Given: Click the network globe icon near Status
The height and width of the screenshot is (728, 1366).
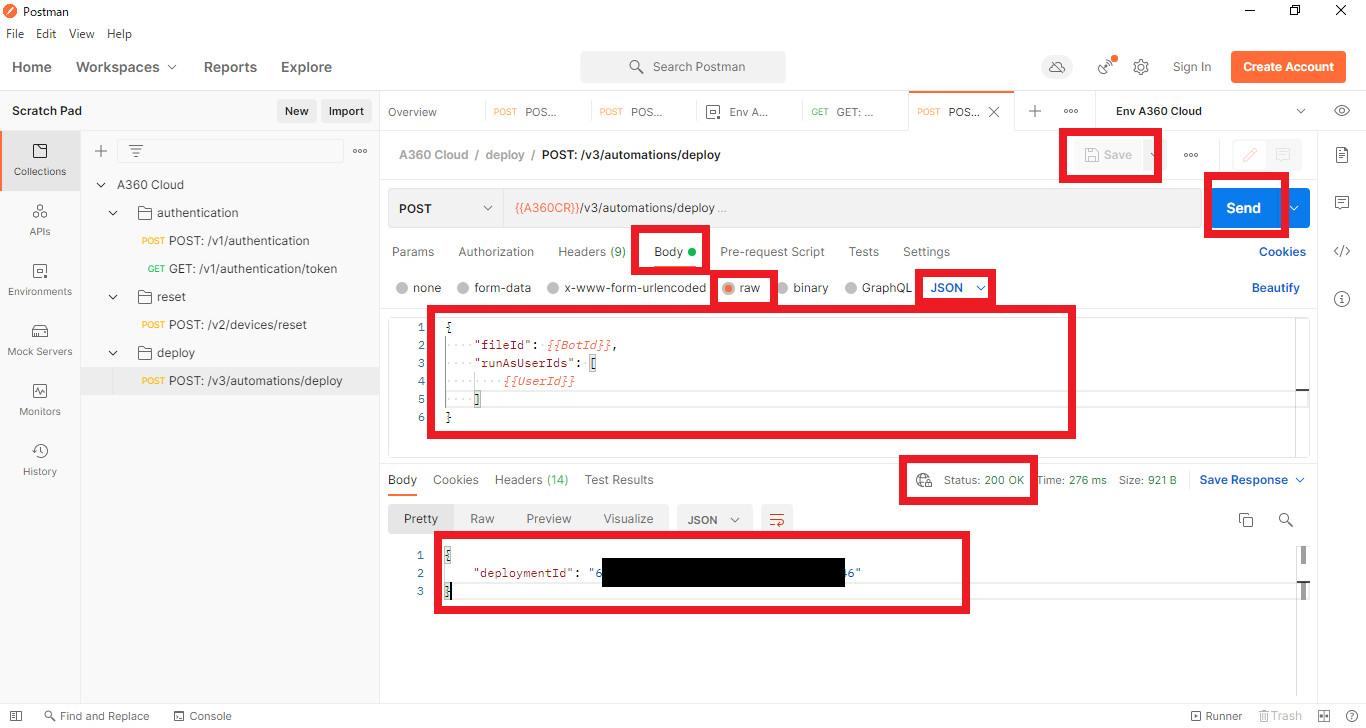Looking at the screenshot, I should [x=924, y=480].
